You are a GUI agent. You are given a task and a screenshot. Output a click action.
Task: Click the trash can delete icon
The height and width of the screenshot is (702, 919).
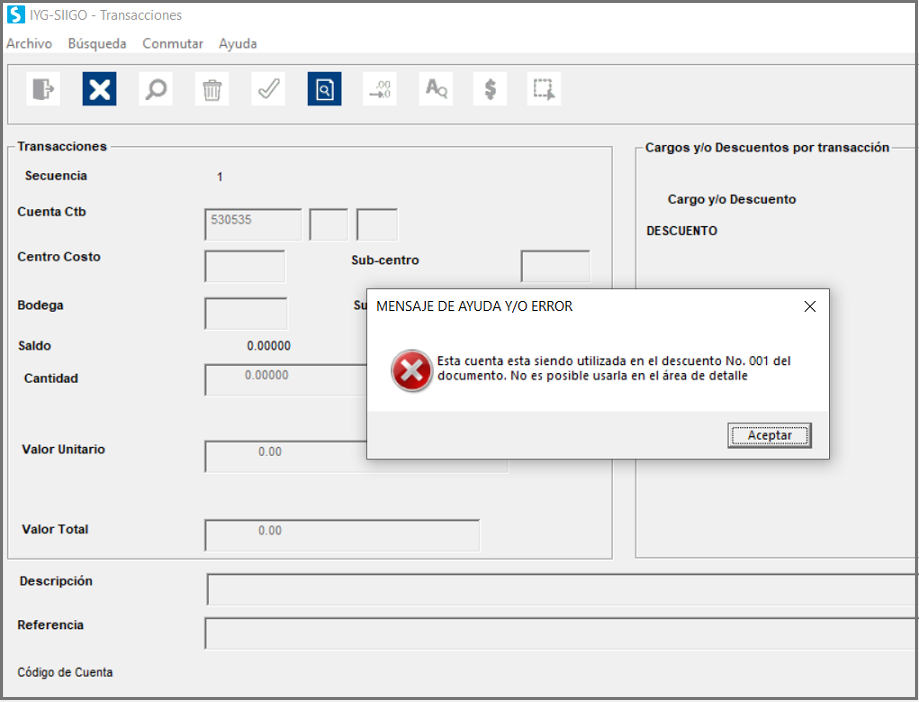(x=212, y=89)
